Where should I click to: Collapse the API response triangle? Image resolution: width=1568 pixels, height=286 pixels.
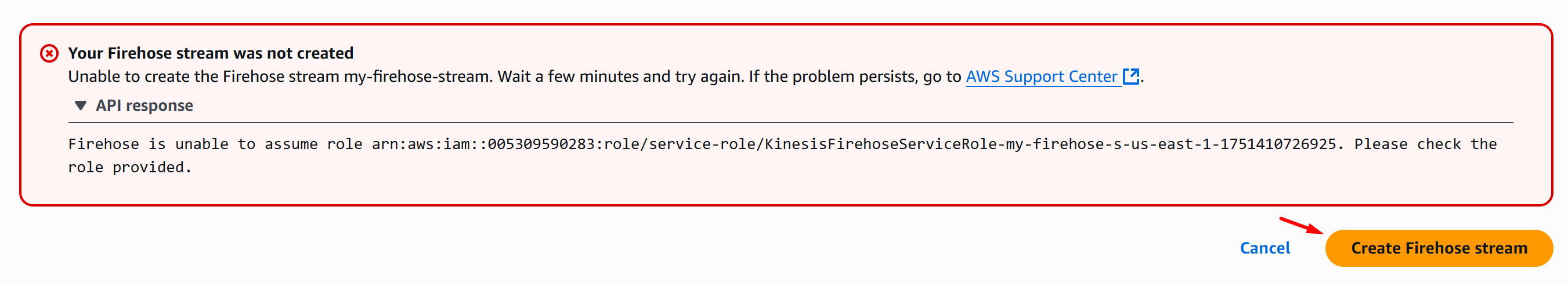[x=80, y=106]
